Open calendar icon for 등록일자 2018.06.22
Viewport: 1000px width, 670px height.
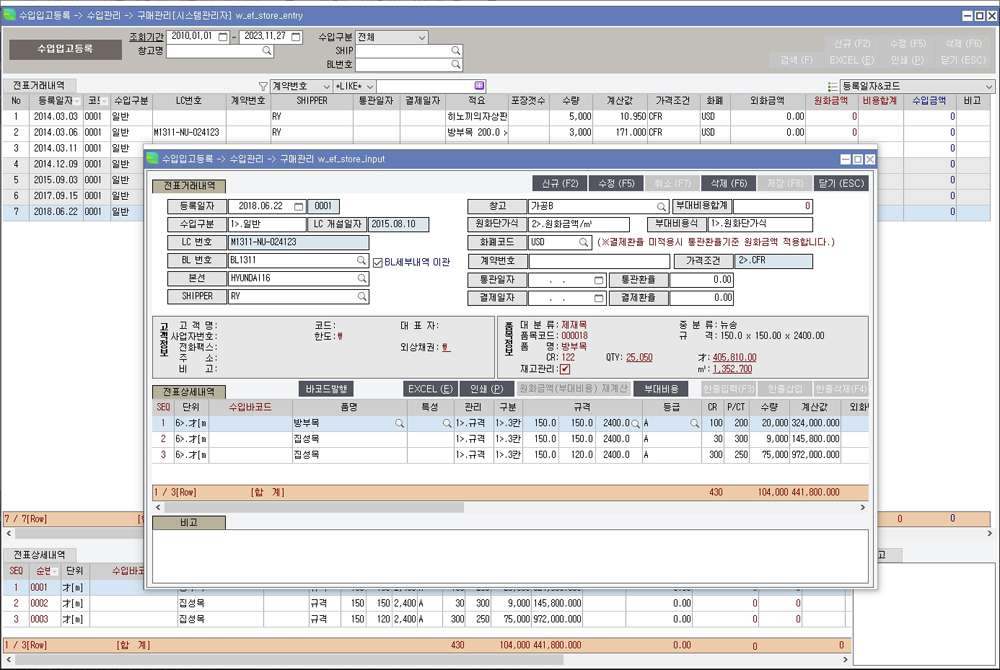298,207
